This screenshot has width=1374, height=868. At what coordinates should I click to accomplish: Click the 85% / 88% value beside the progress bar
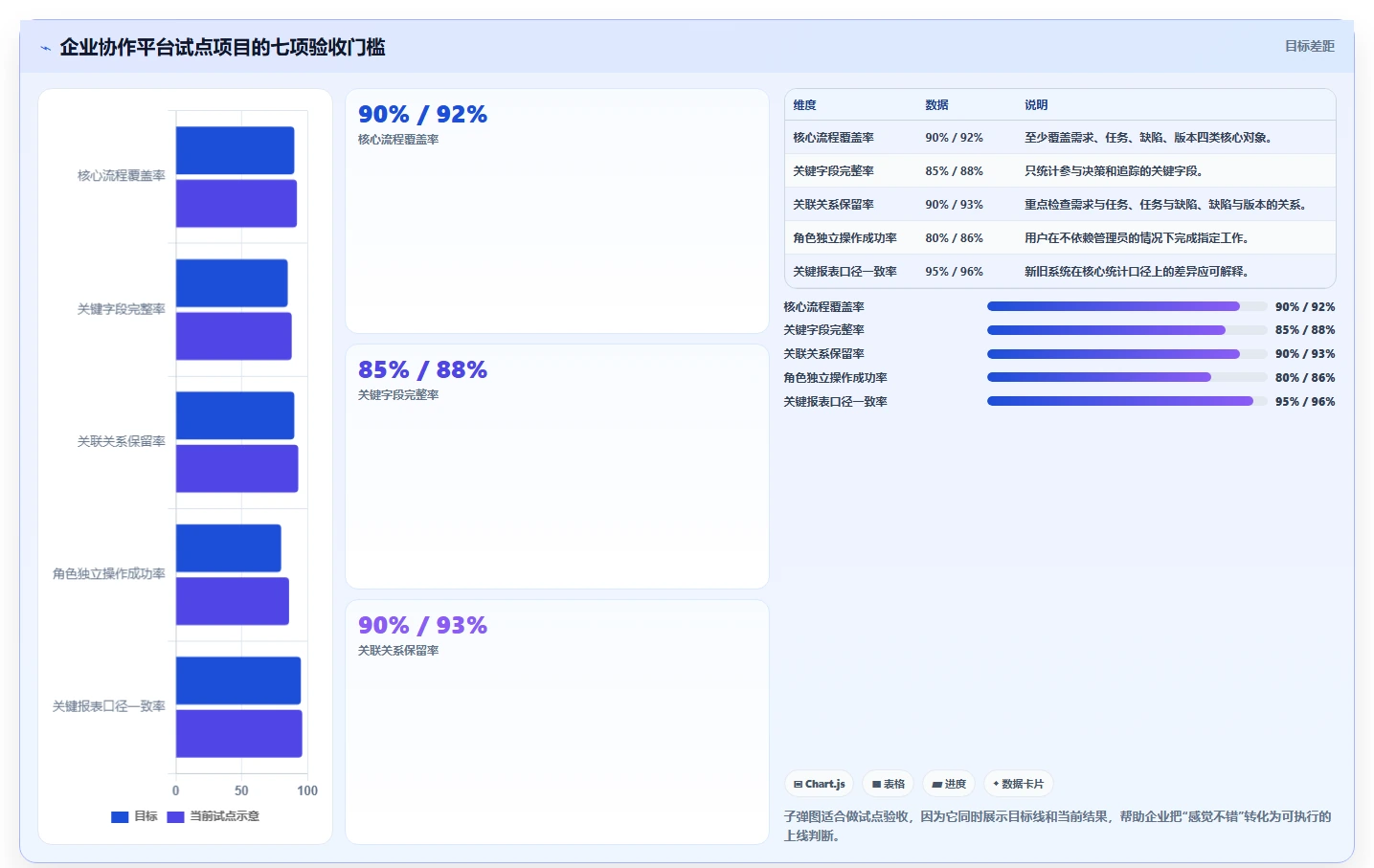pyautogui.click(x=1305, y=330)
